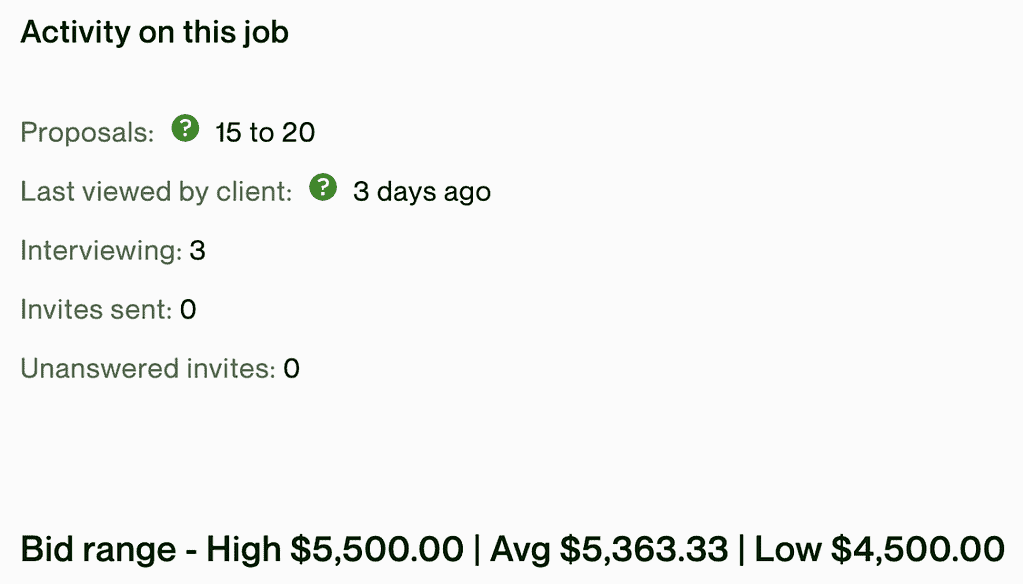Click the Invites sent label
Screen dimensions: 1023x584
[x=97, y=309]
